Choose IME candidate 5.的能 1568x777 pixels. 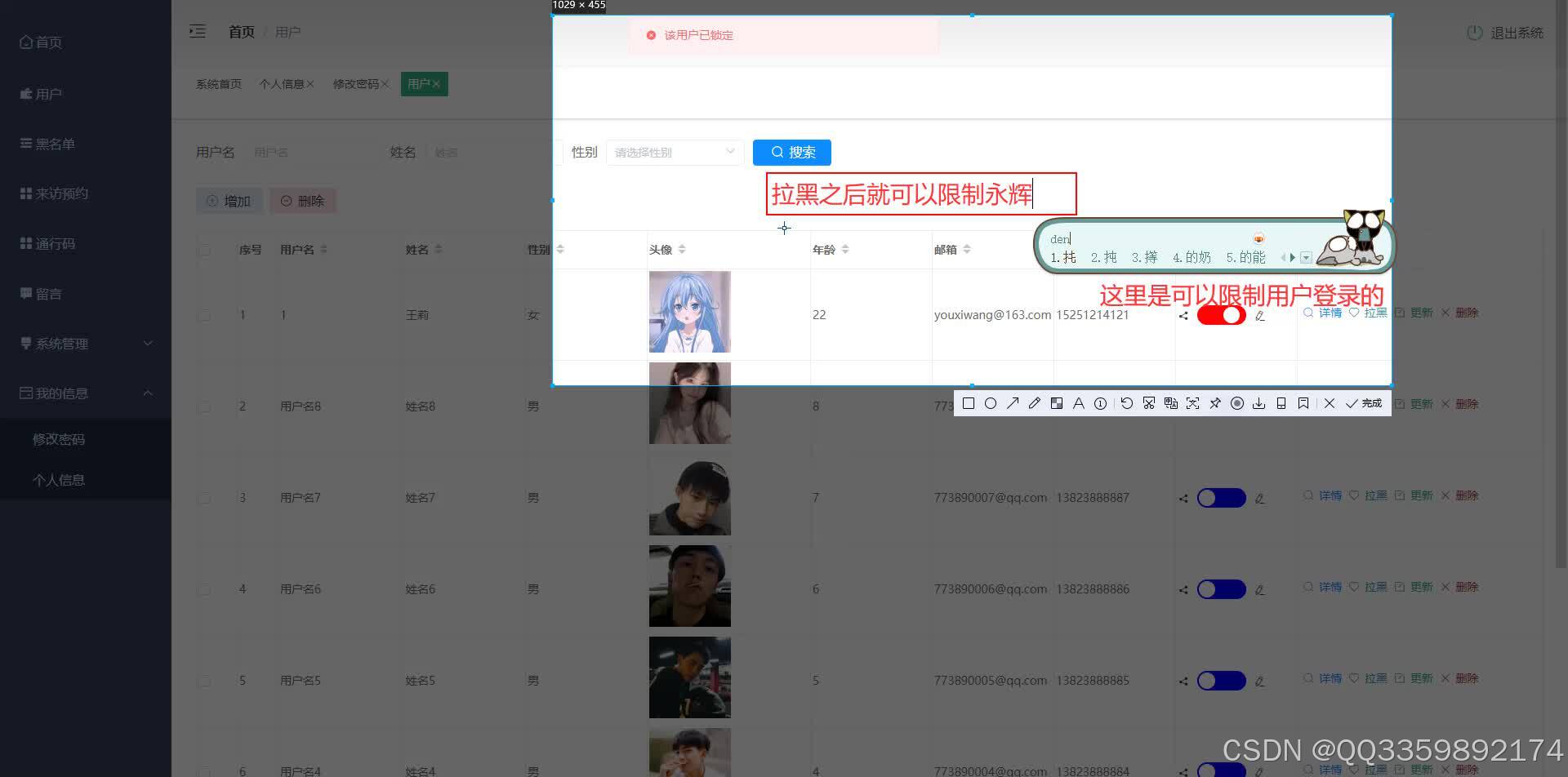1245,258
